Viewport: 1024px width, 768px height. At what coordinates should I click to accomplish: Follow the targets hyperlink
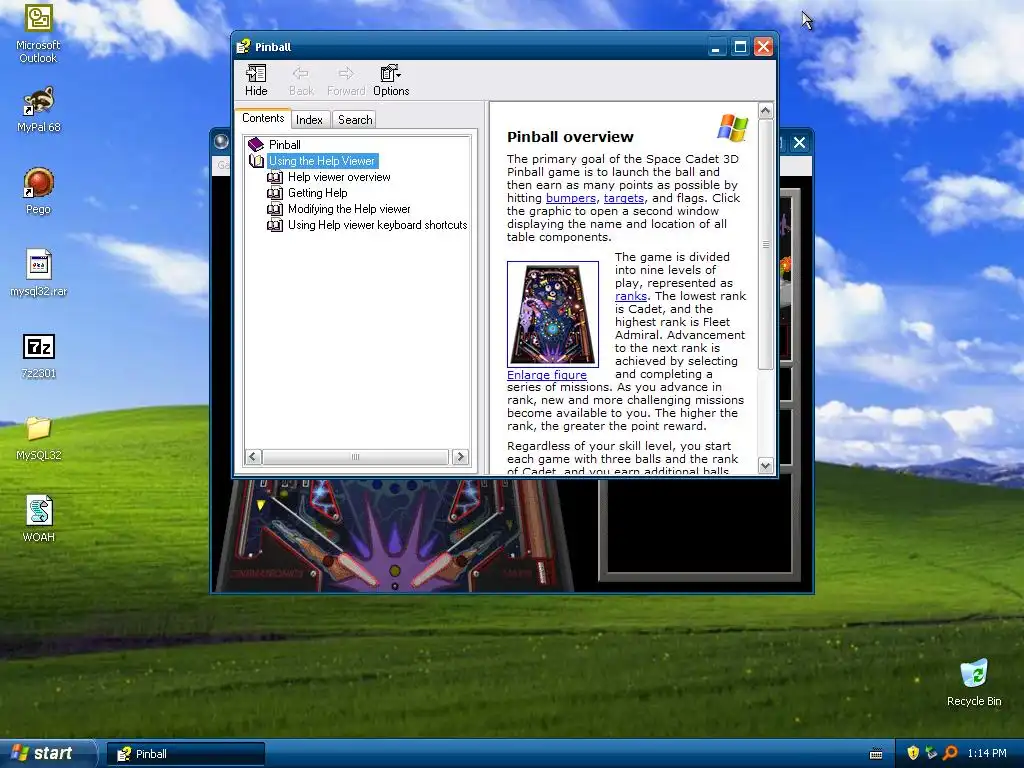pyautogui.click(x=624, y=198)
